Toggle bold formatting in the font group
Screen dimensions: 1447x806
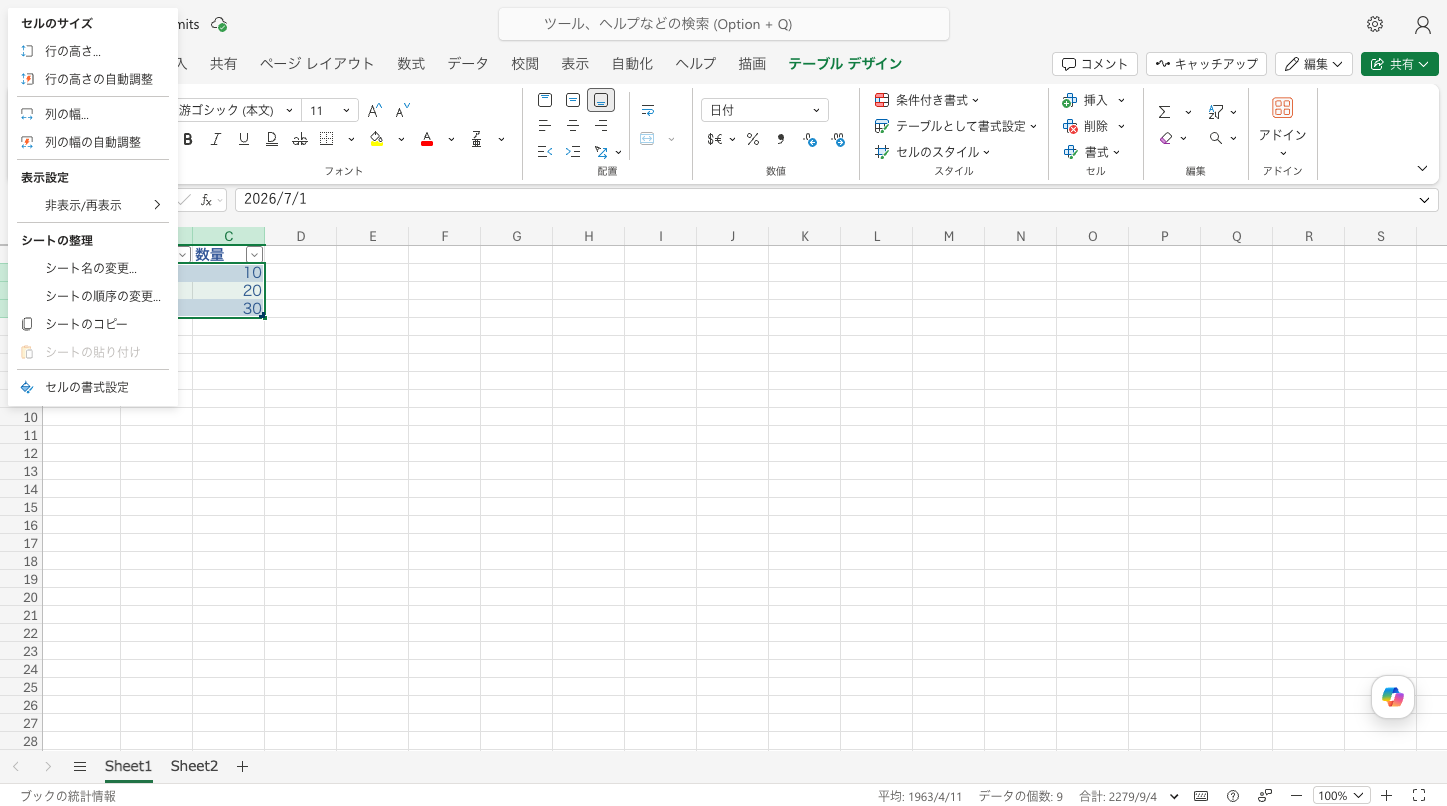point(187,139)
